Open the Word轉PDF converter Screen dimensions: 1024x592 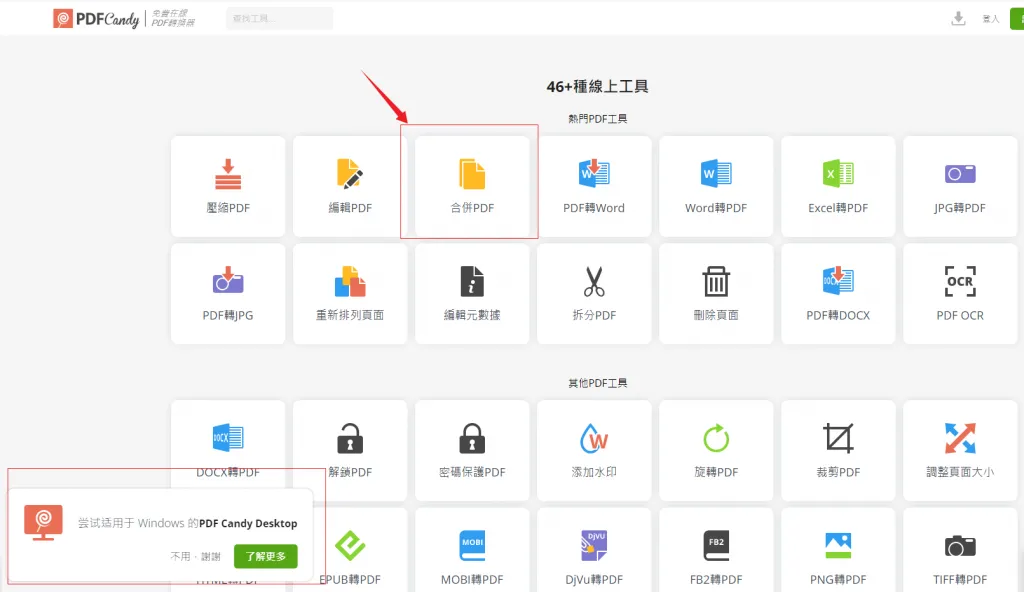coord(716,186)
